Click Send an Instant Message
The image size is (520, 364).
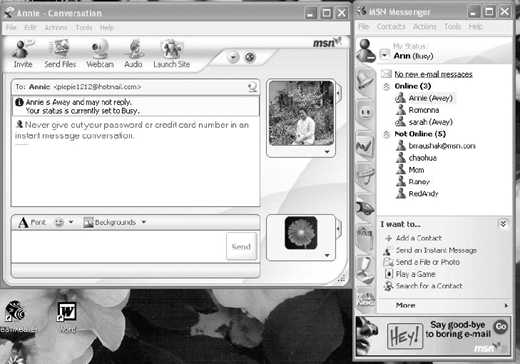pos(430,250)
